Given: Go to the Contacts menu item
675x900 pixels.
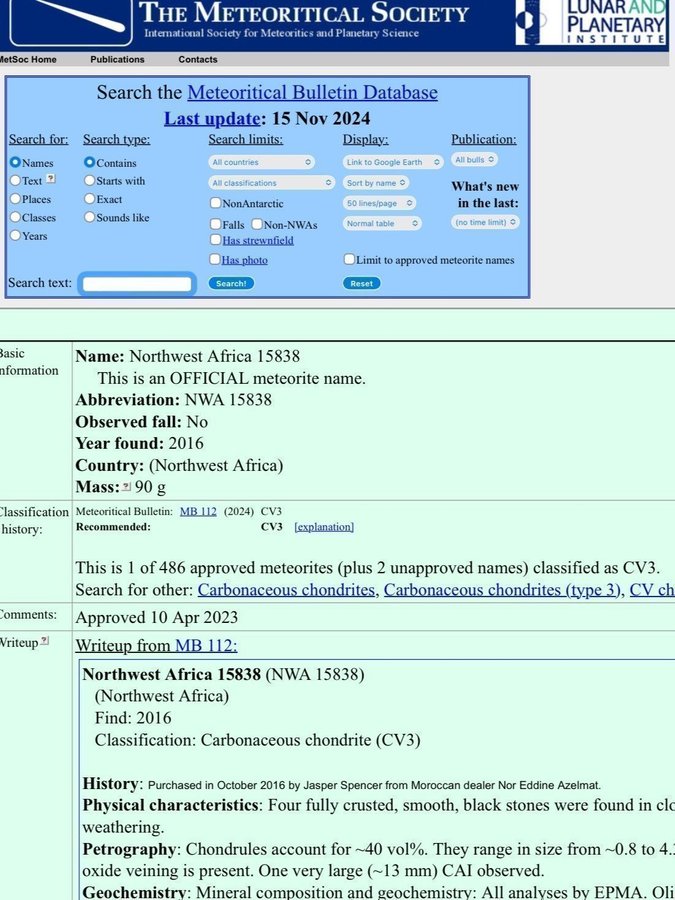Looking at the screenshot, I should coord(198,60).
